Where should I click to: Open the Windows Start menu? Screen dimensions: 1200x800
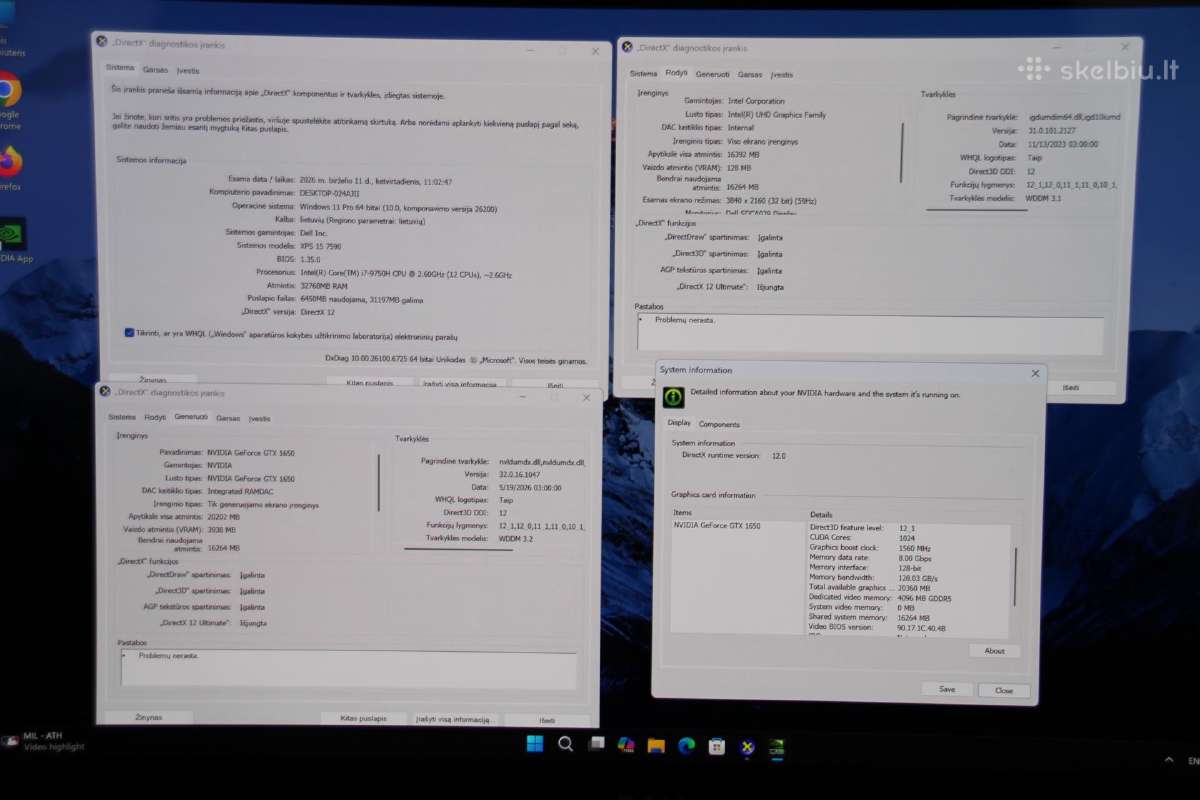tap(535, 744)
